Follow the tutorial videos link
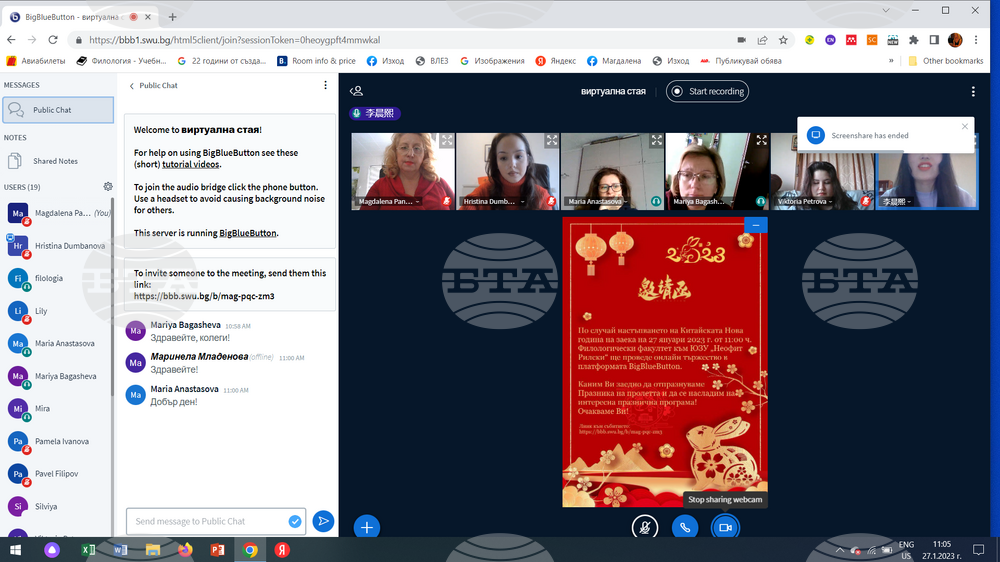1000x562 pixels. click(191, 164)
